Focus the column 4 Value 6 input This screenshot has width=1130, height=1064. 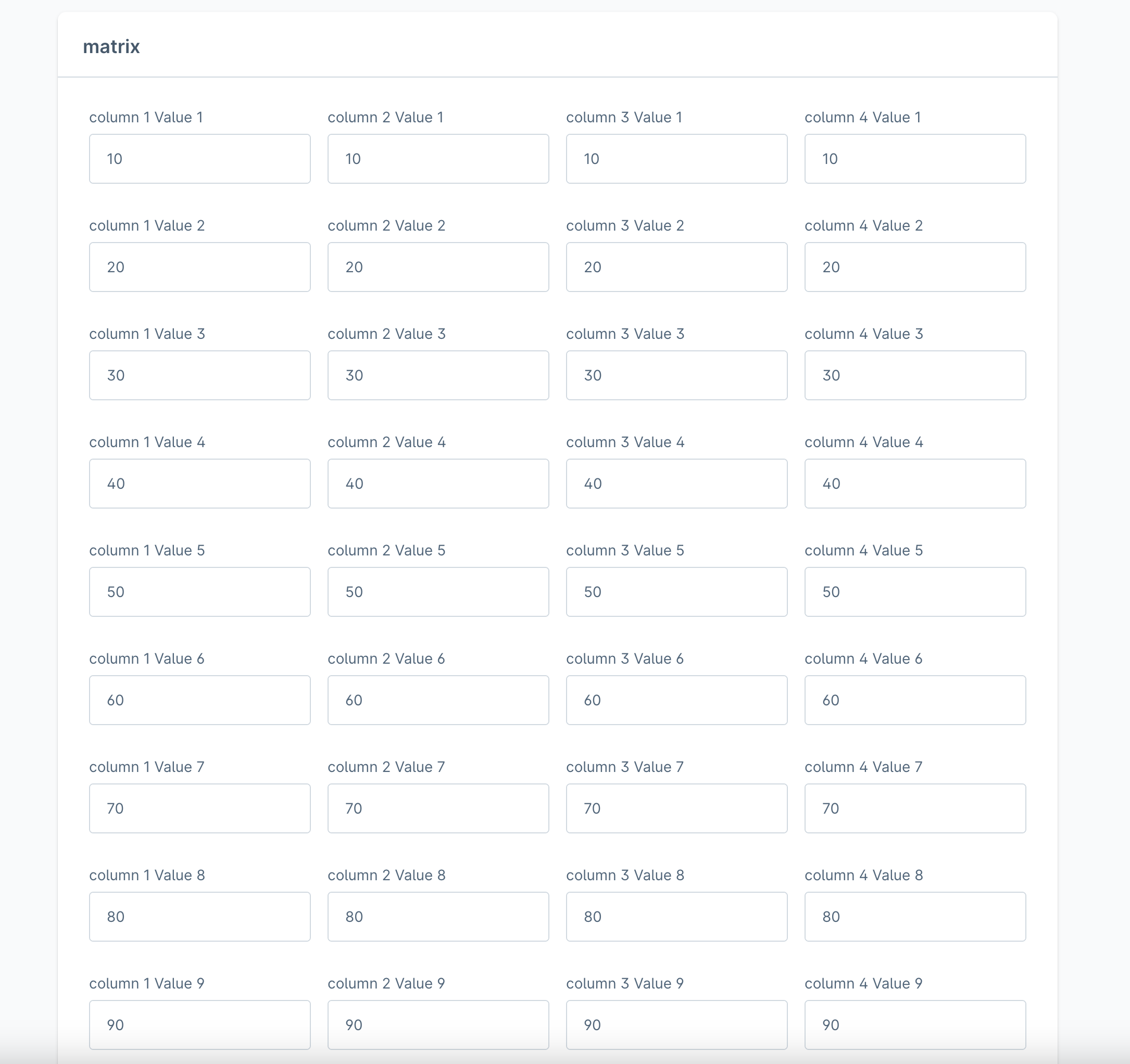pyautogui.click(x=914, y=700)
